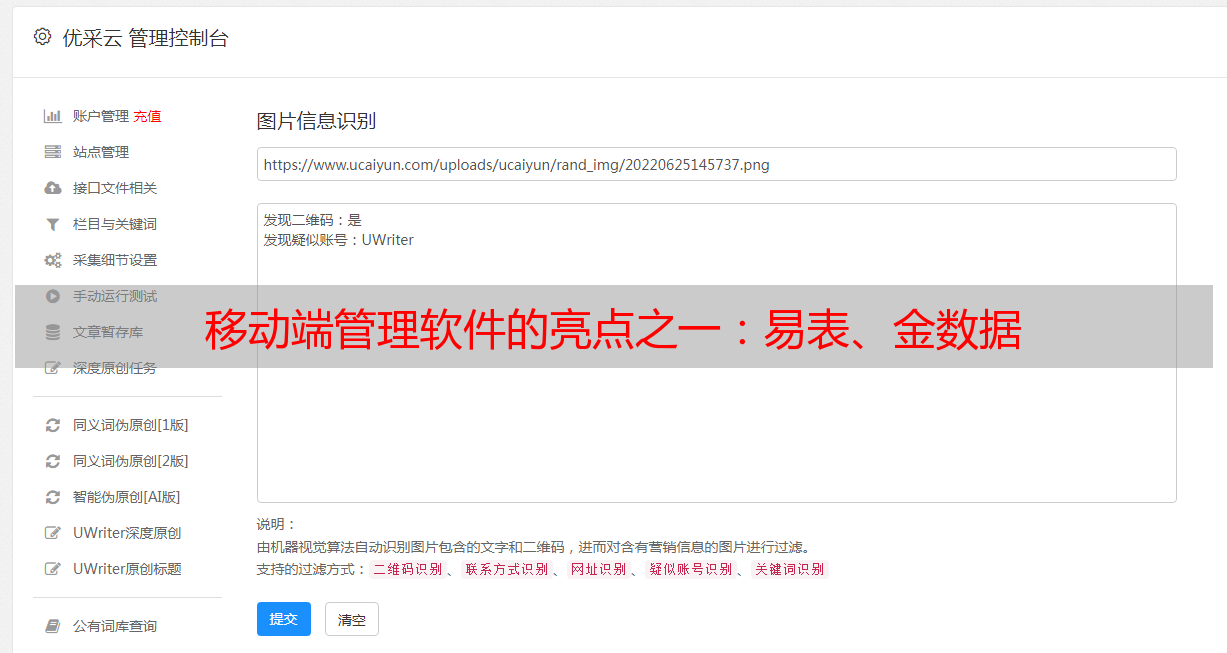Click the image URL input field
The height and width of the screenshot is (653, 1227).
pos(716,164)
